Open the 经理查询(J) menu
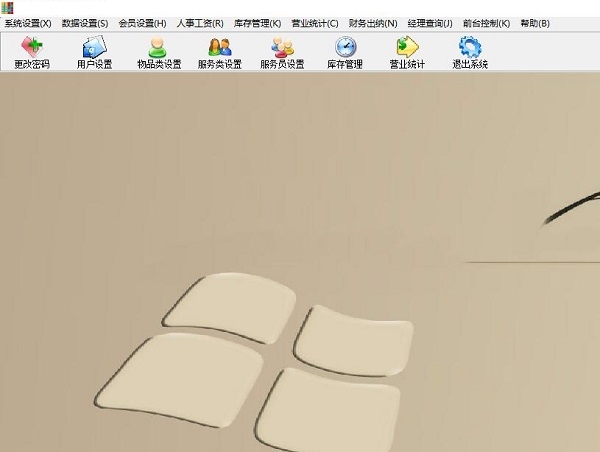 [430, 23]
